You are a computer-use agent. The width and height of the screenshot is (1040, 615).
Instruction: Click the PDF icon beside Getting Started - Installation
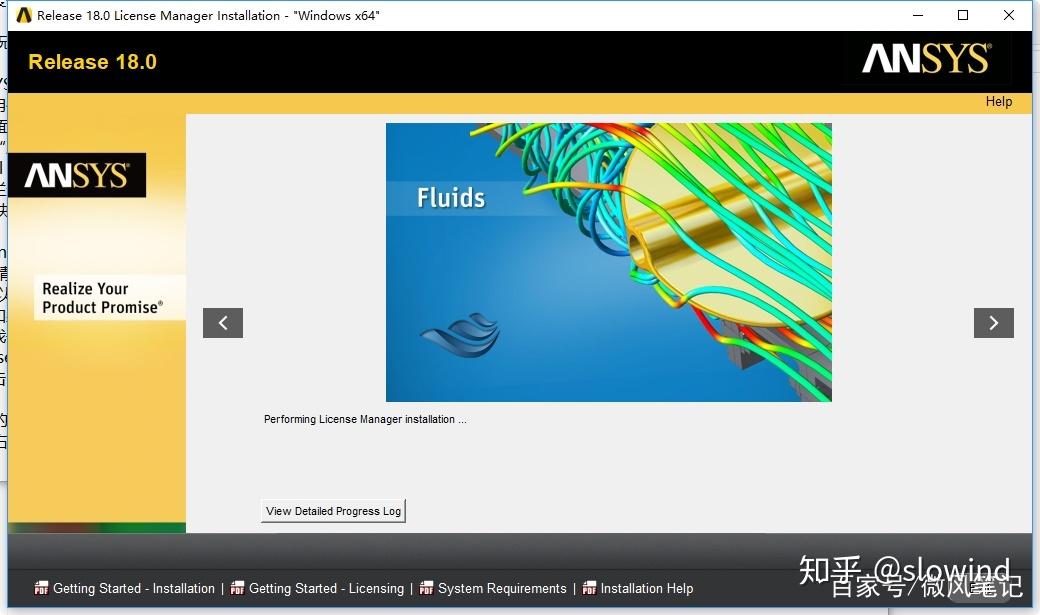pos(41,588)
